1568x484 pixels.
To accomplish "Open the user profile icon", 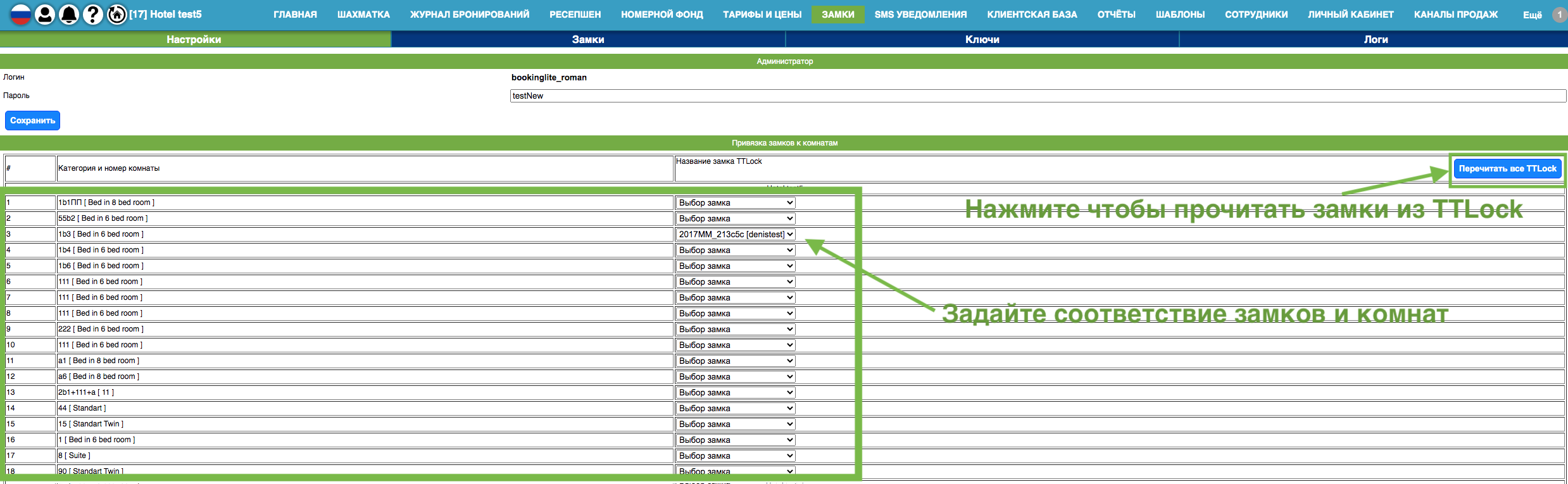I will (x=45, y=14).
